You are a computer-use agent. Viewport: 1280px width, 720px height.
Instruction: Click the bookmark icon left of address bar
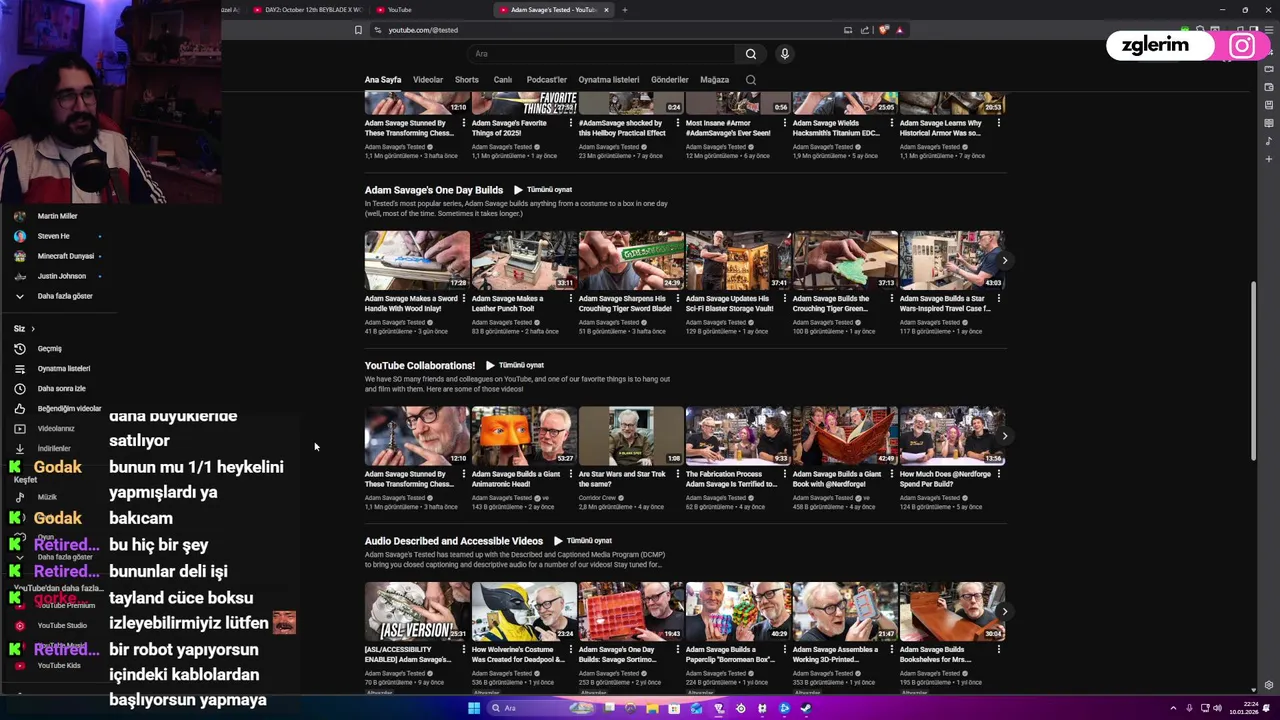pyautogui.click(x=358, y=30)
